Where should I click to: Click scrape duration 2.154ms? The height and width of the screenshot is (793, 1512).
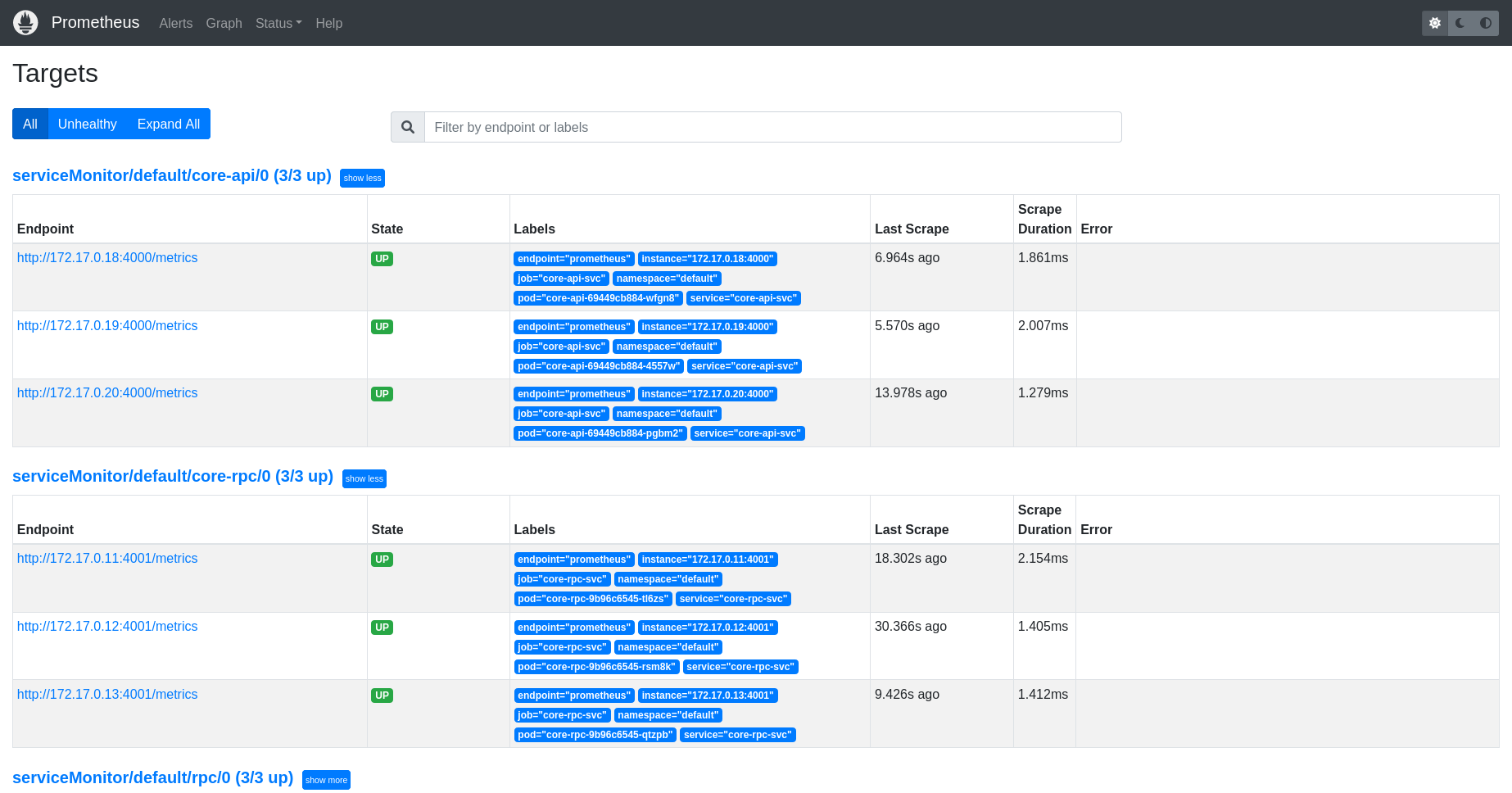point(1043,558)
